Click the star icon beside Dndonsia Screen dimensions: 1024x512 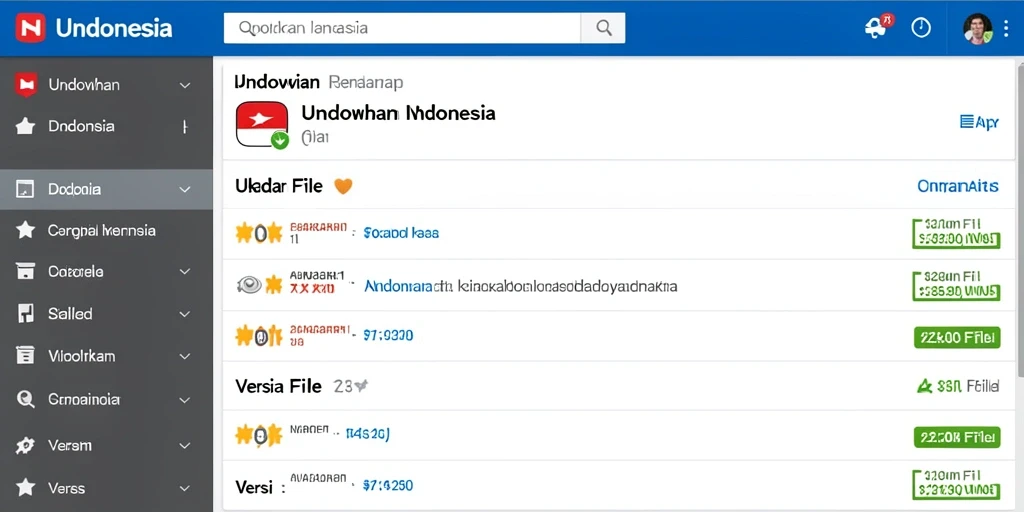click(x=25, y=126)
